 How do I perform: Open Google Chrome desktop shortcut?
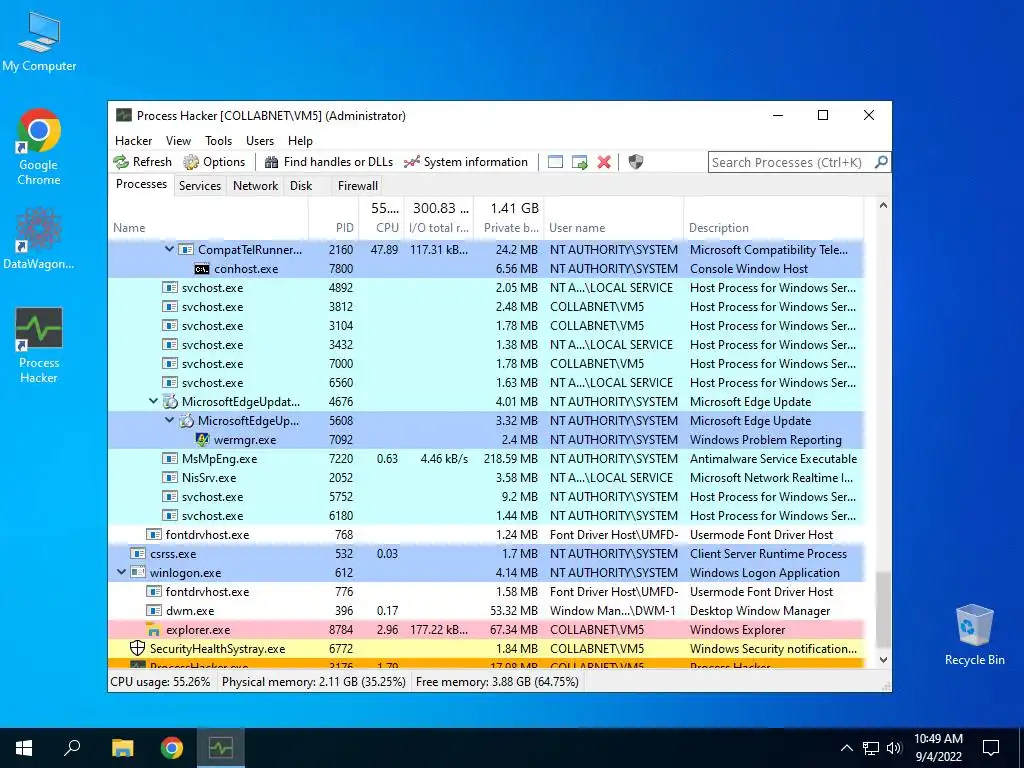coord(39,148)
